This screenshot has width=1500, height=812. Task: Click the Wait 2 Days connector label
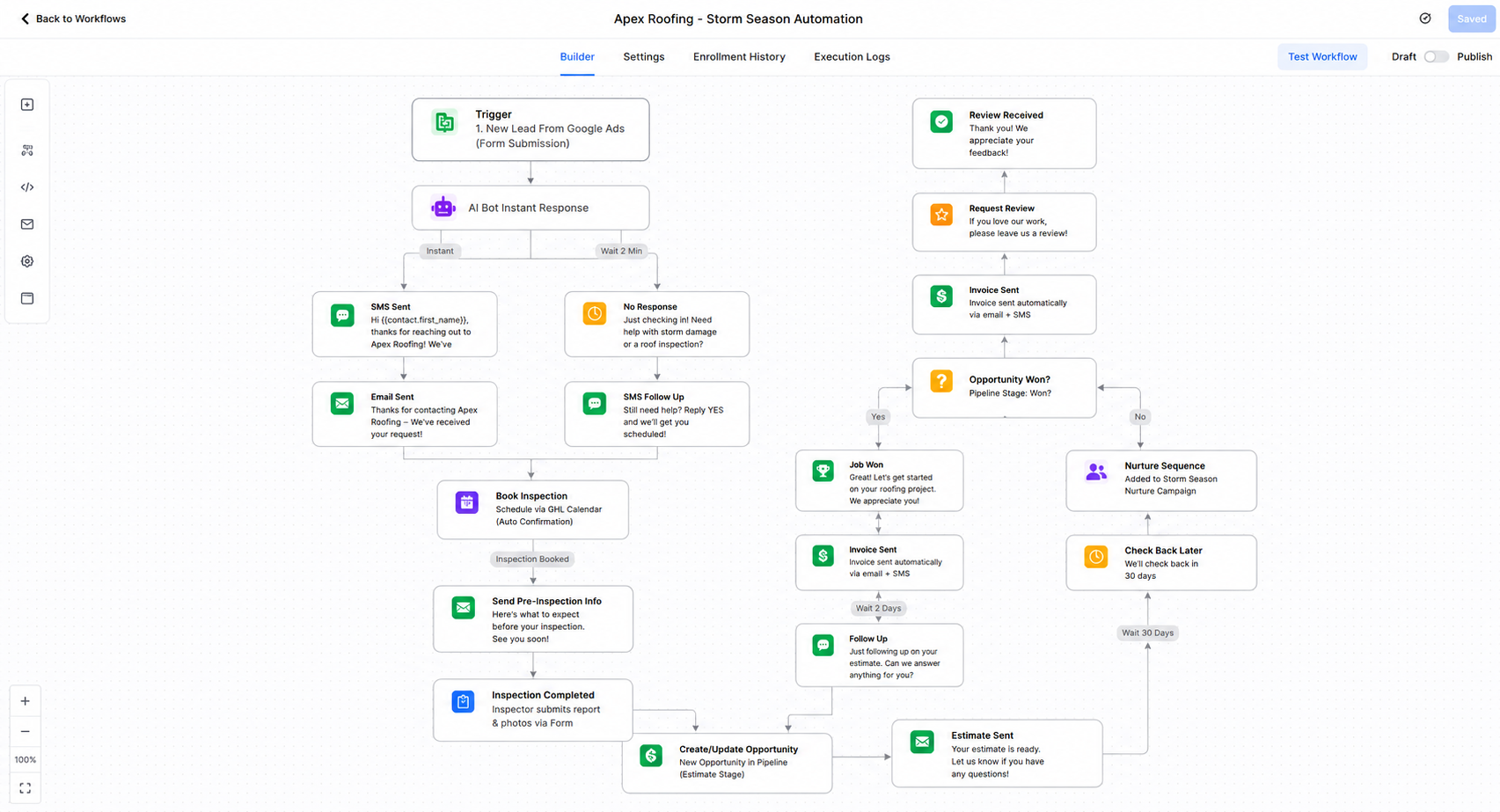click(x=878, y=608)
